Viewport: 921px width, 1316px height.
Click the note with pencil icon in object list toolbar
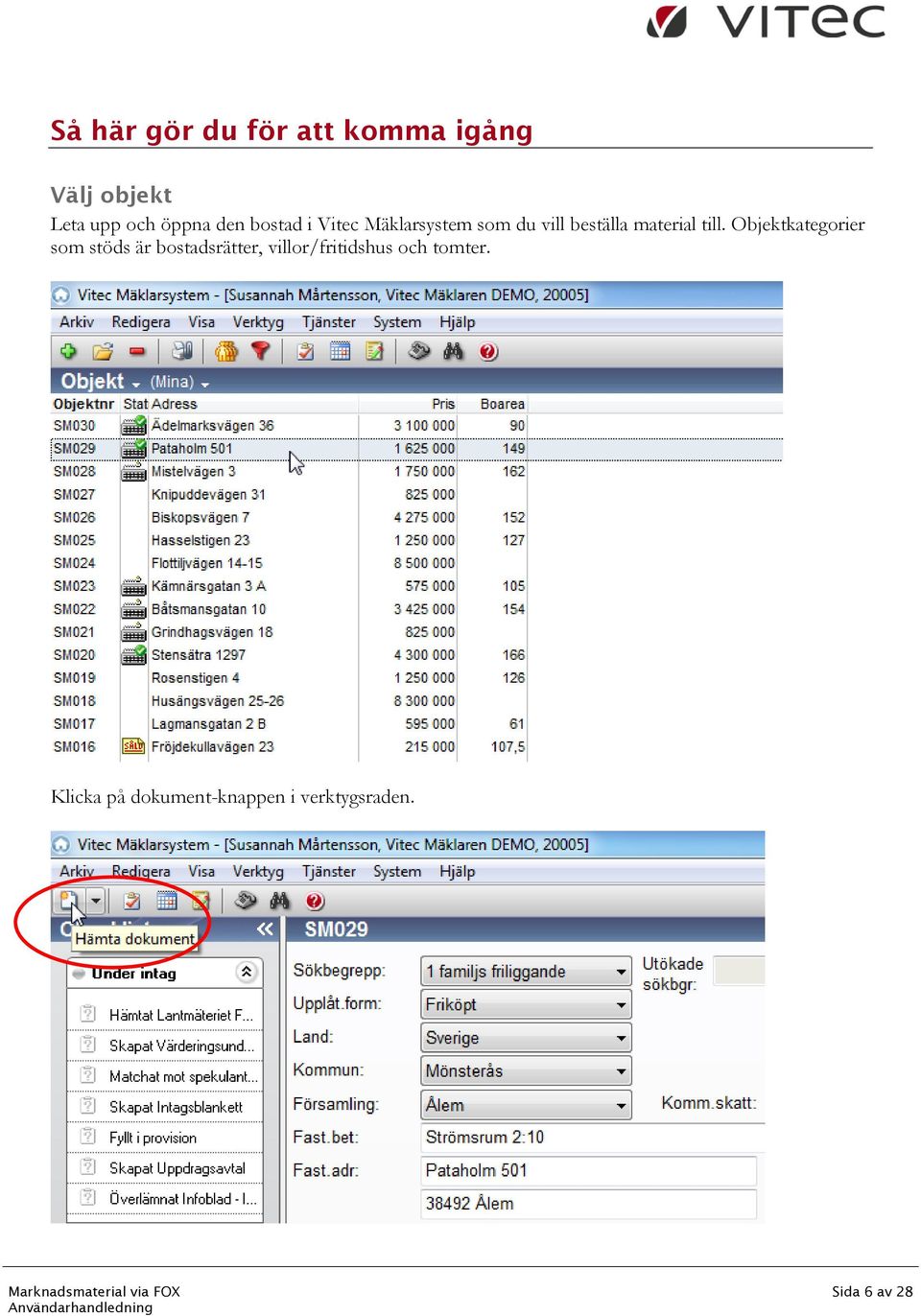click(x=374, y=351)
